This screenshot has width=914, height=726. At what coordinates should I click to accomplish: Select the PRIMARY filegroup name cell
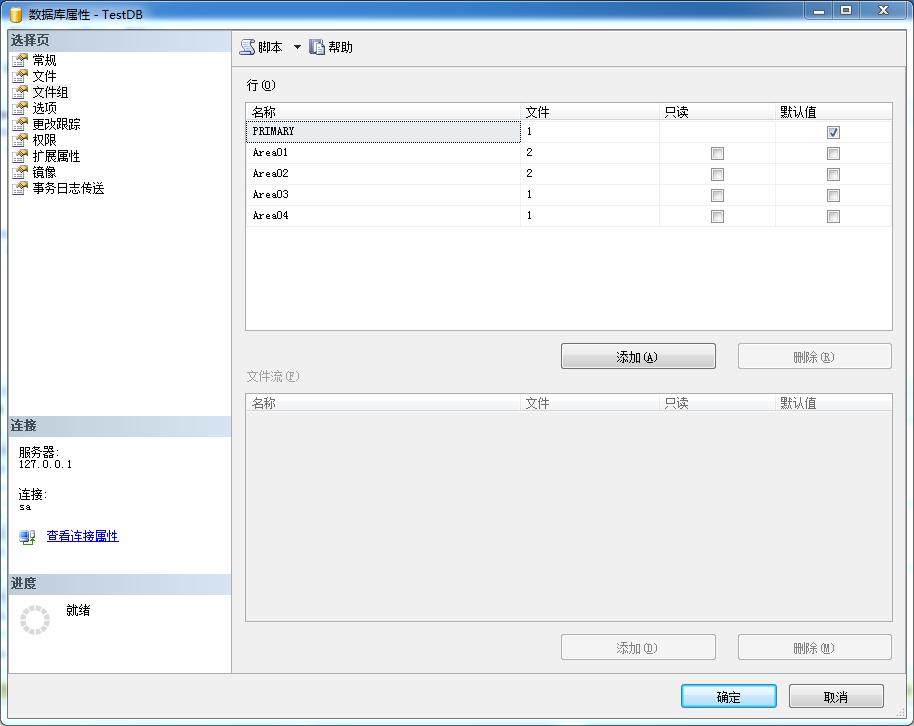pyautogui.click(x=383, y=132)
